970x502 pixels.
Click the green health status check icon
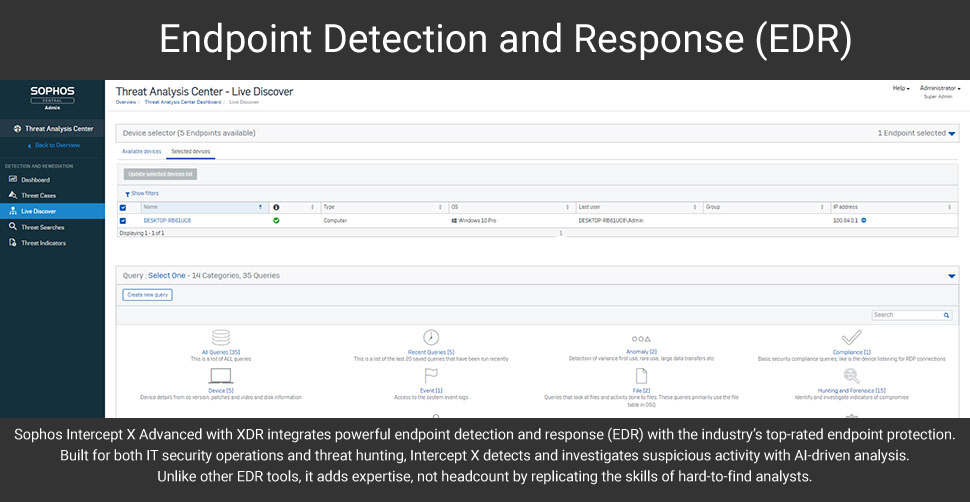tap(276, 220)
